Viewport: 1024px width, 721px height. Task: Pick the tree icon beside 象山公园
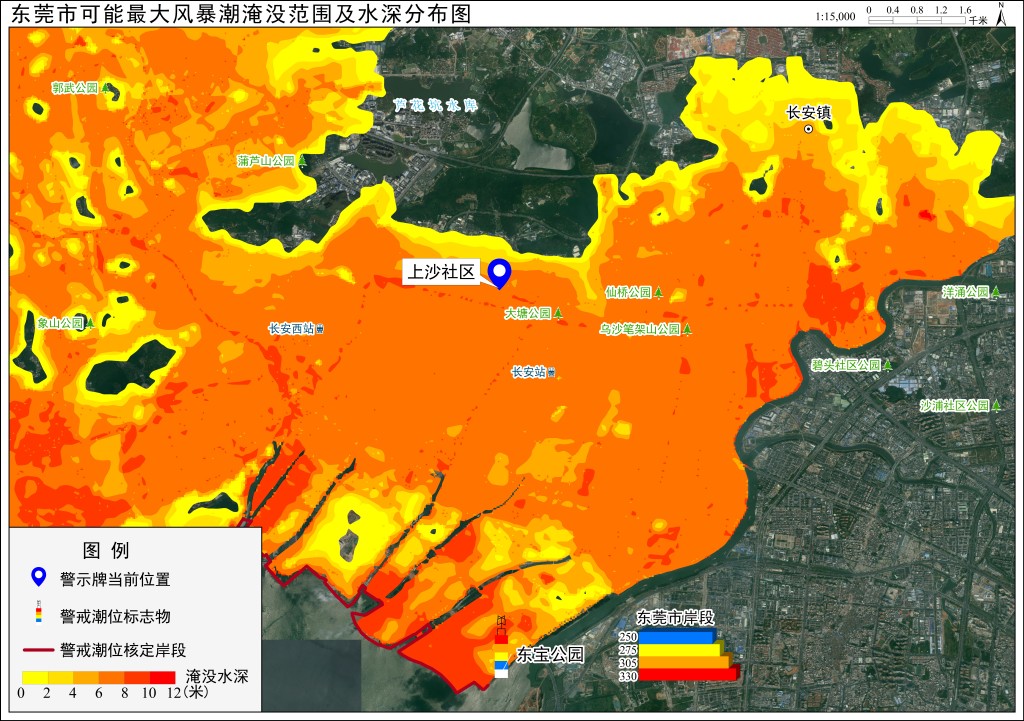click(90, 323)
